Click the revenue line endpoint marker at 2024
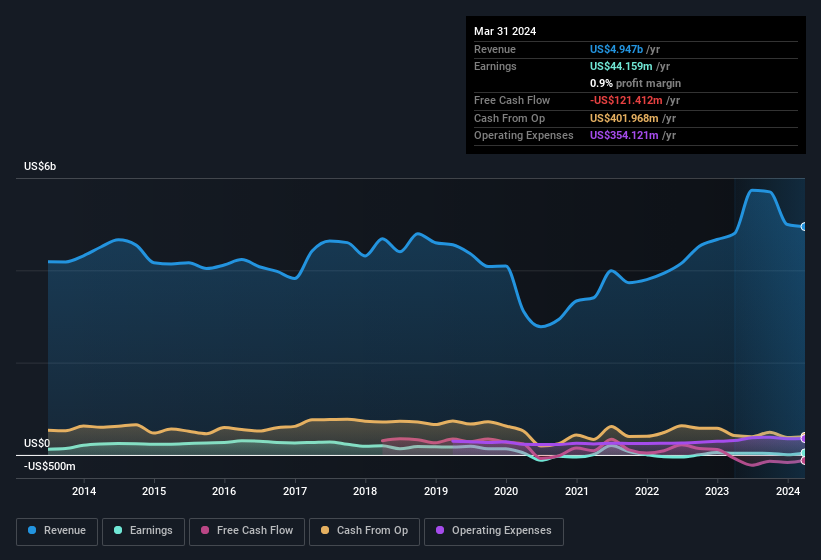Image resolution: width=821 pixels, height=560 pixels. (804, 227)
